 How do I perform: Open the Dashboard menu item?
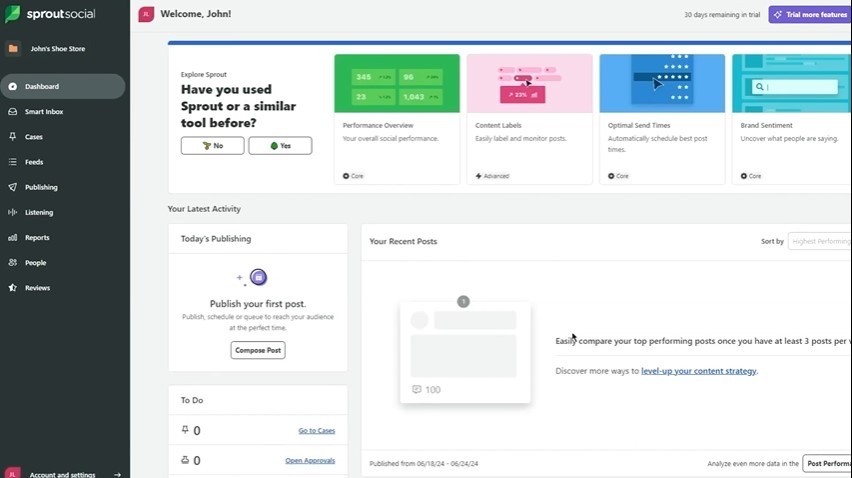[x=63, y=86]
